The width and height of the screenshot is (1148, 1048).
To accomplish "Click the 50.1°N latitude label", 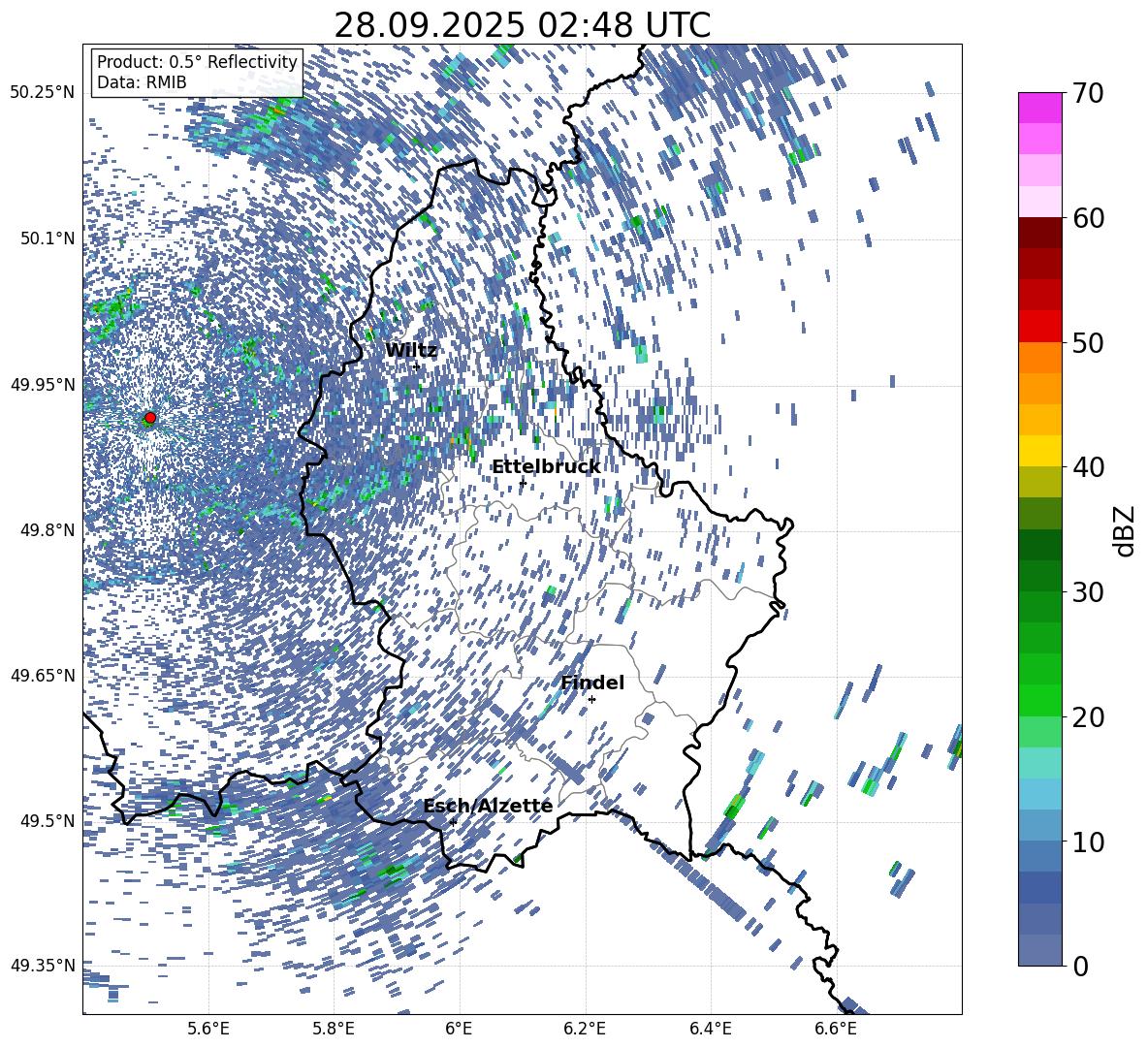I will (x=47, y=238).
